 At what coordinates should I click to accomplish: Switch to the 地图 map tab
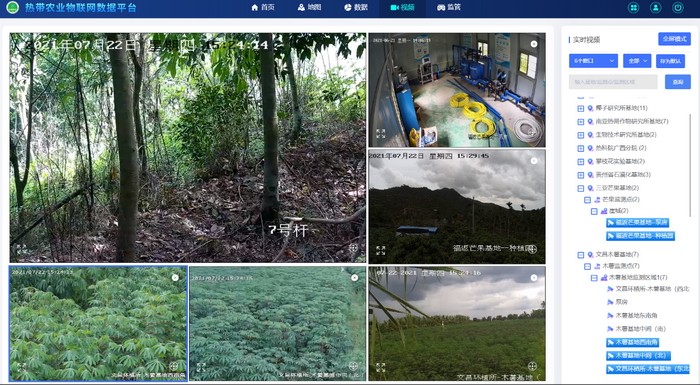[309, 8]
